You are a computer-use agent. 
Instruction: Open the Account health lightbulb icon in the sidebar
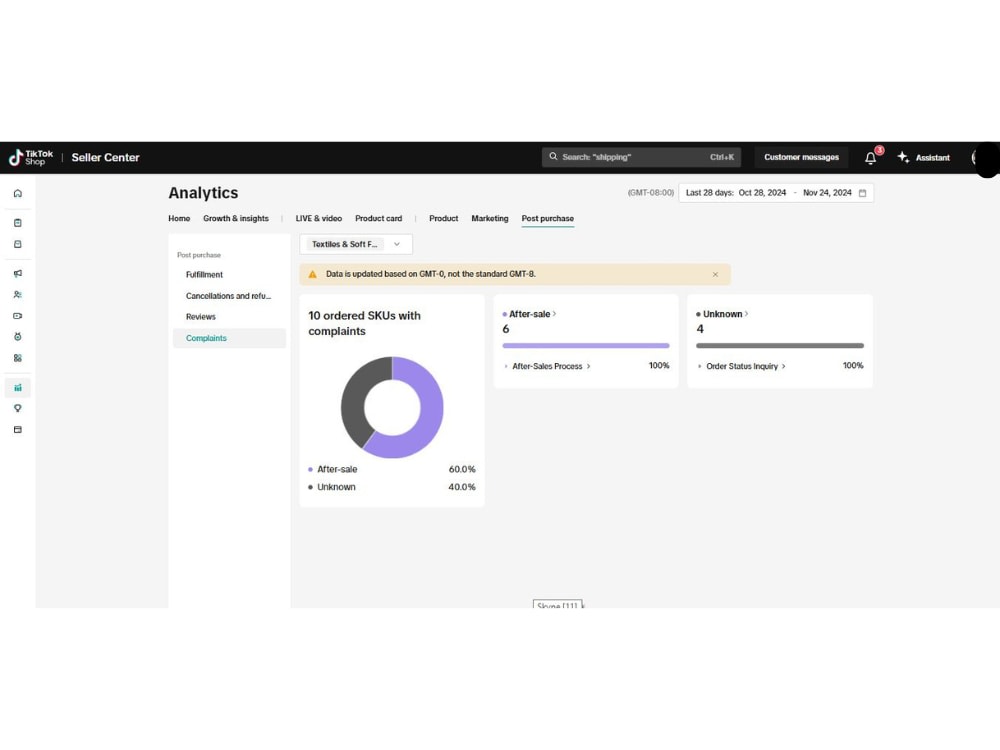(18, 408)
